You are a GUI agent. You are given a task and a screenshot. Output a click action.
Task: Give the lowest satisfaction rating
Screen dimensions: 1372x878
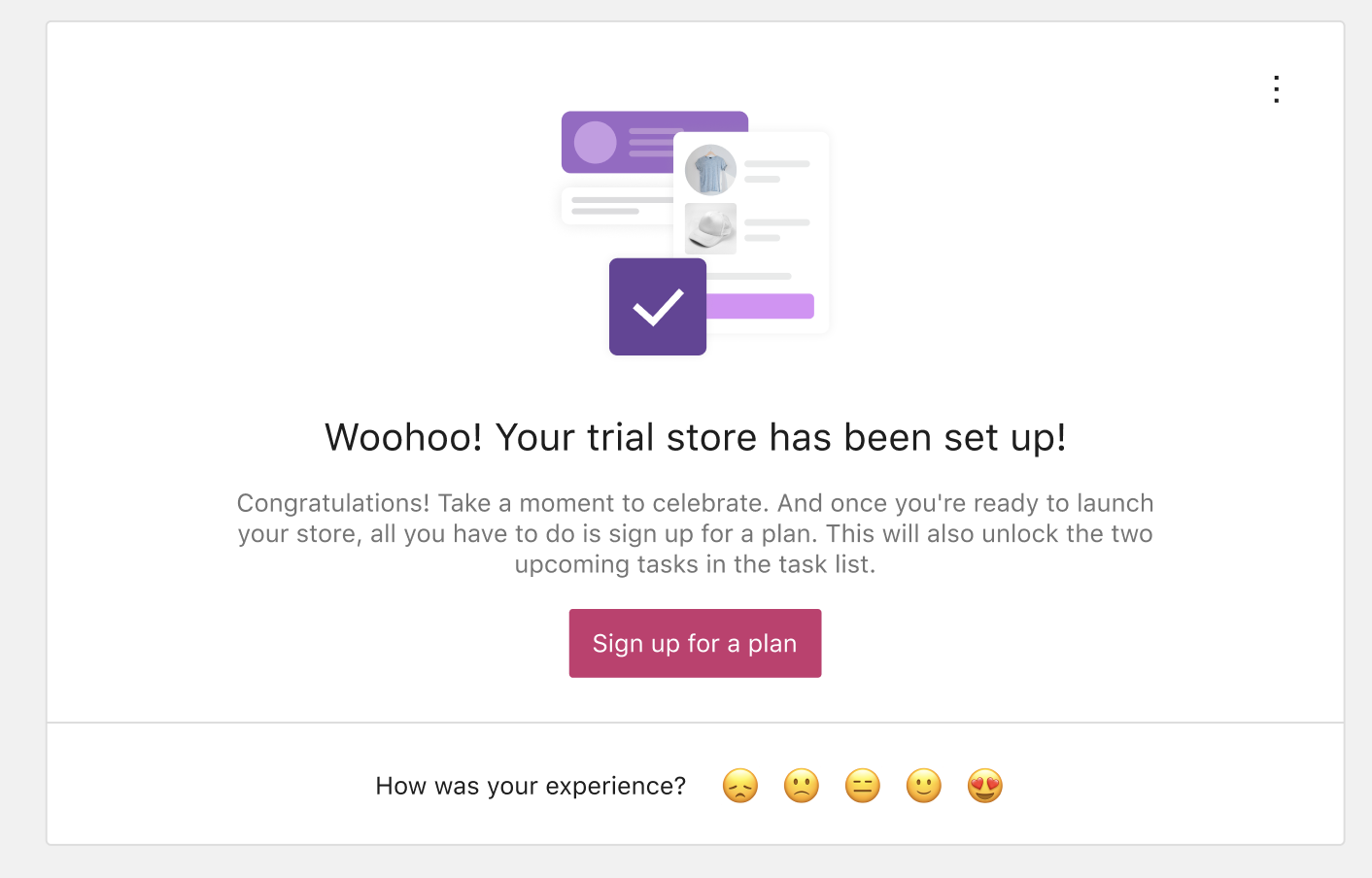click(x=739, y=786)
